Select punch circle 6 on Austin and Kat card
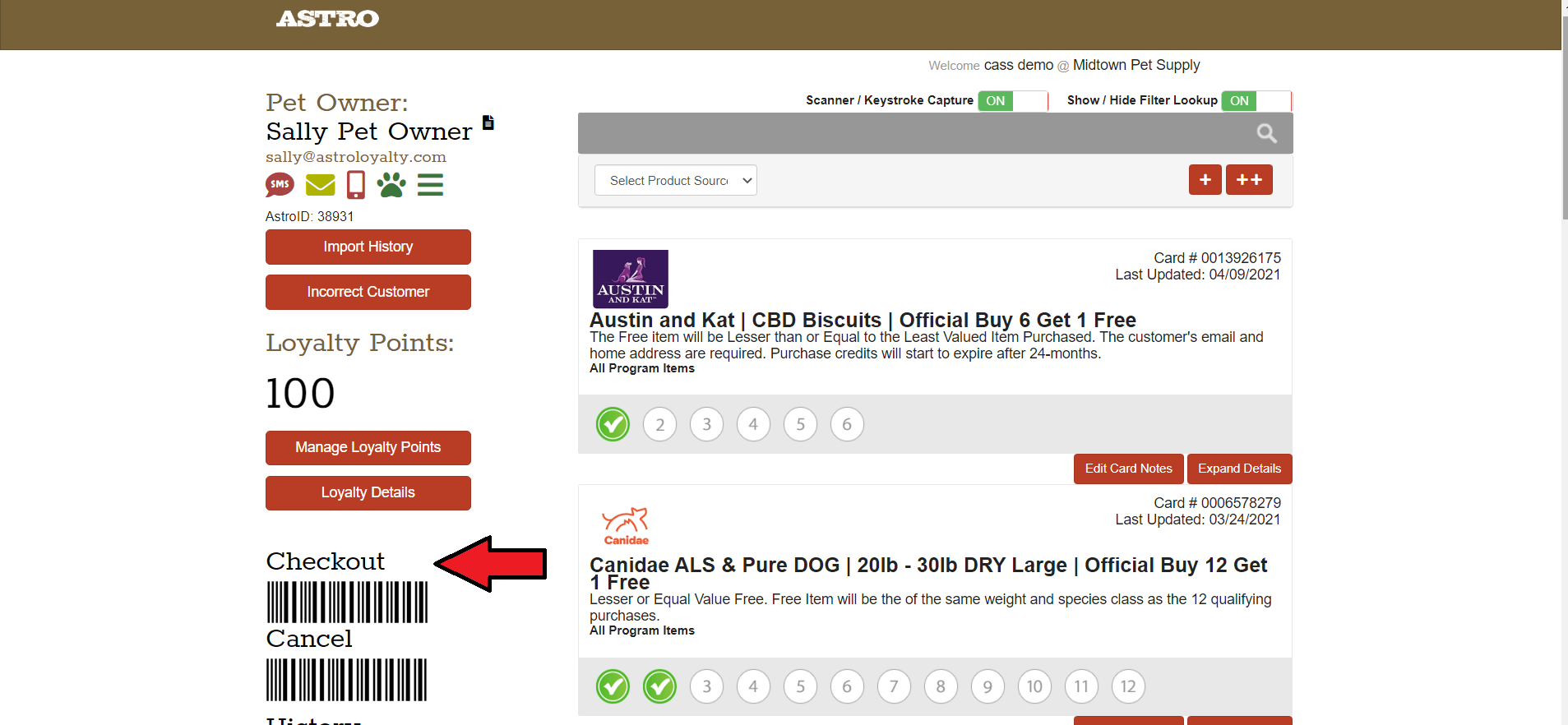This screenshot has height=725, width=1568. click(847, 424)
